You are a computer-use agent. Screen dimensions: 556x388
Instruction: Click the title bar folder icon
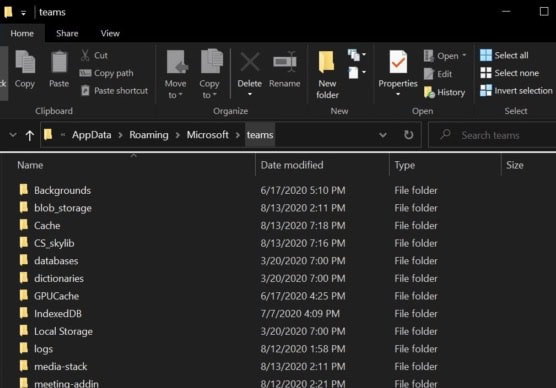point(9,12)
